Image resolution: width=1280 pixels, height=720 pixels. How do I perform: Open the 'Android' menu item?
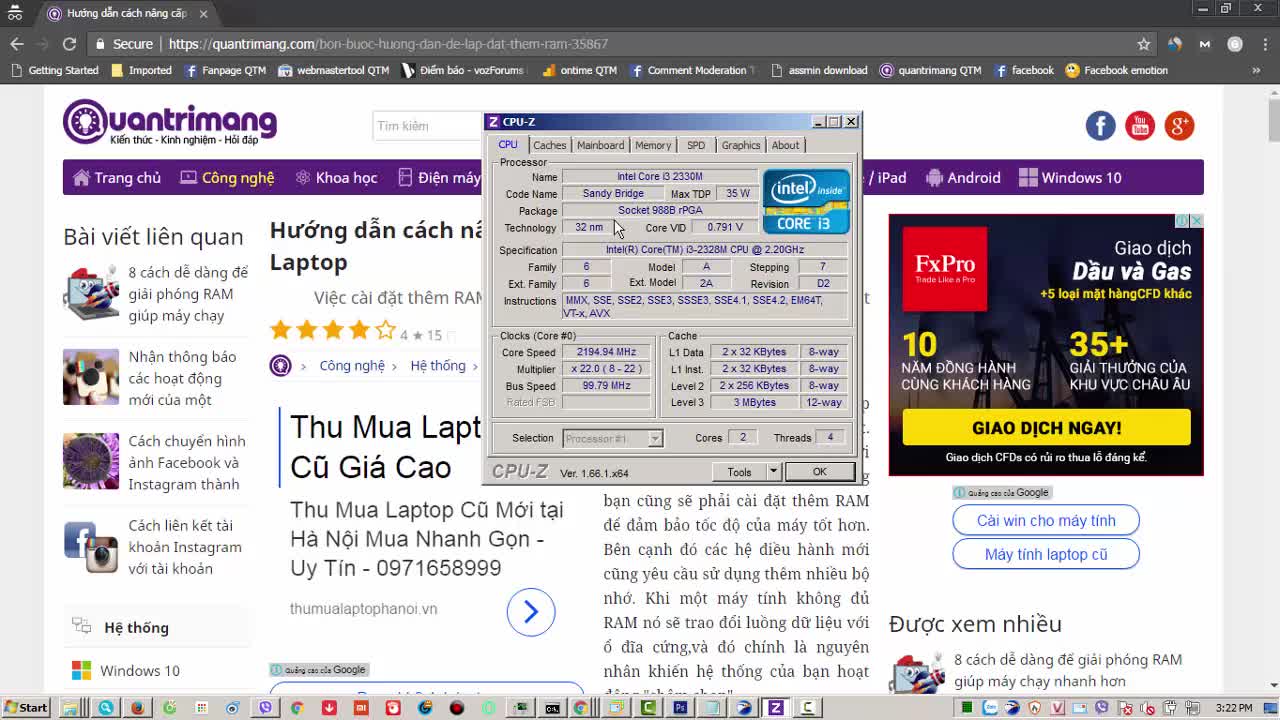pyautogui.click(x=963, y=178)
